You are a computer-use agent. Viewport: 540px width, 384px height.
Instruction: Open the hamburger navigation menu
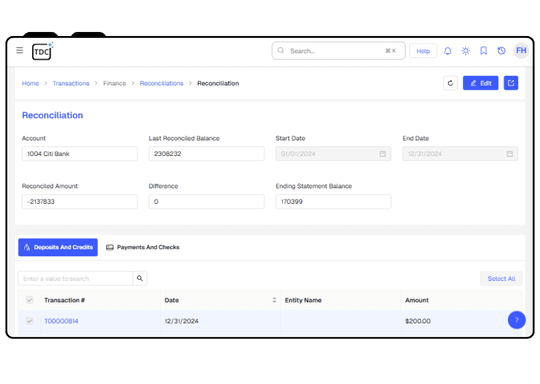(20, 51)
